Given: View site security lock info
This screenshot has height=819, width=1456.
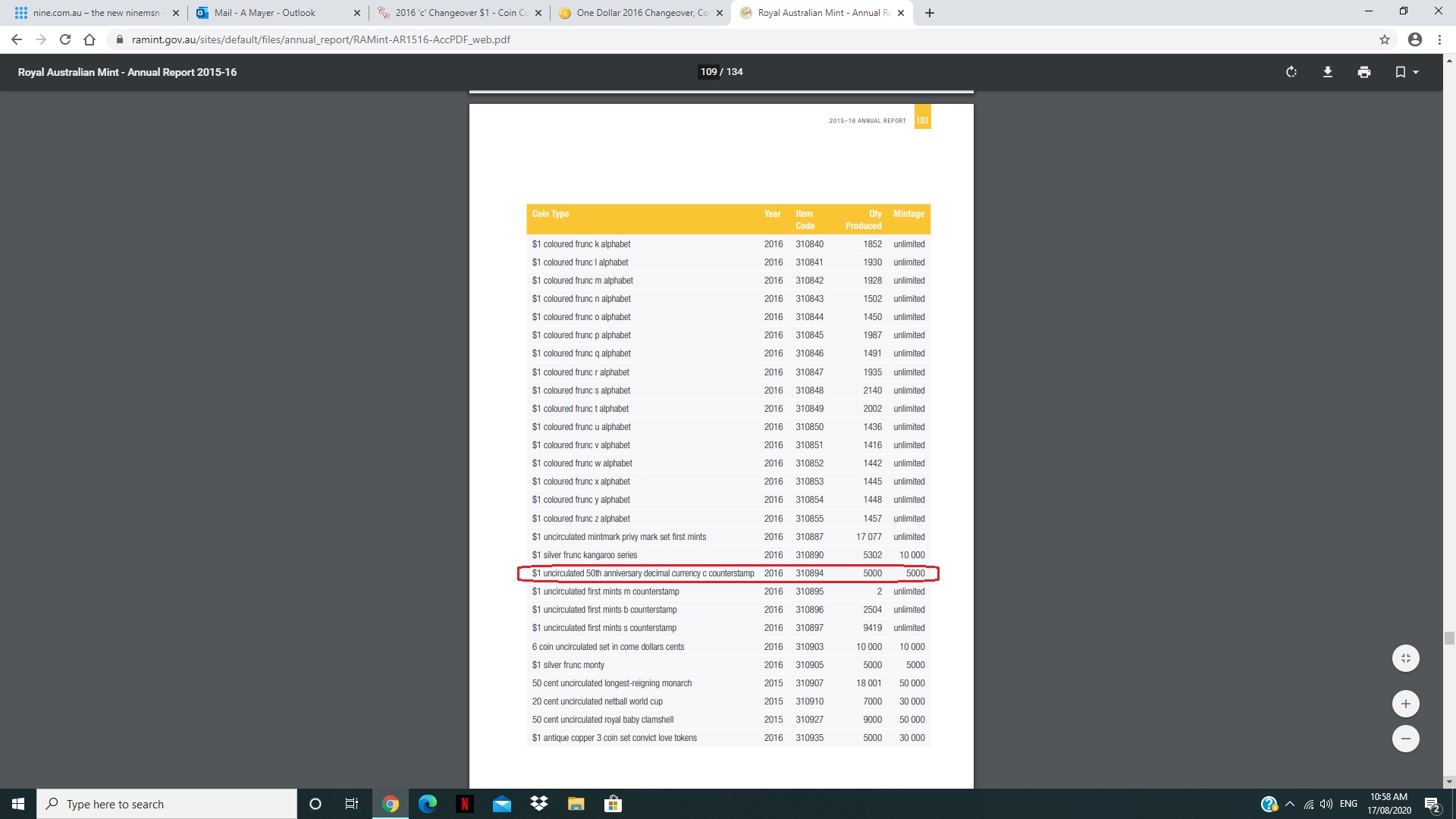Looking at the screenshot, I should [x=119, y=39].
